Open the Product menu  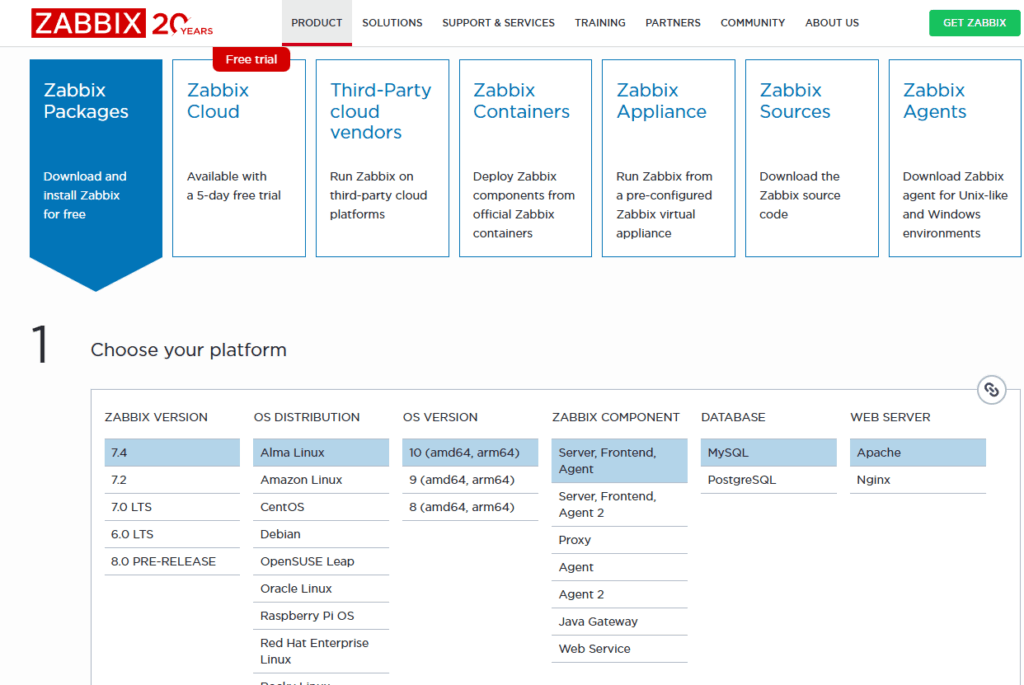pos(316,23)
